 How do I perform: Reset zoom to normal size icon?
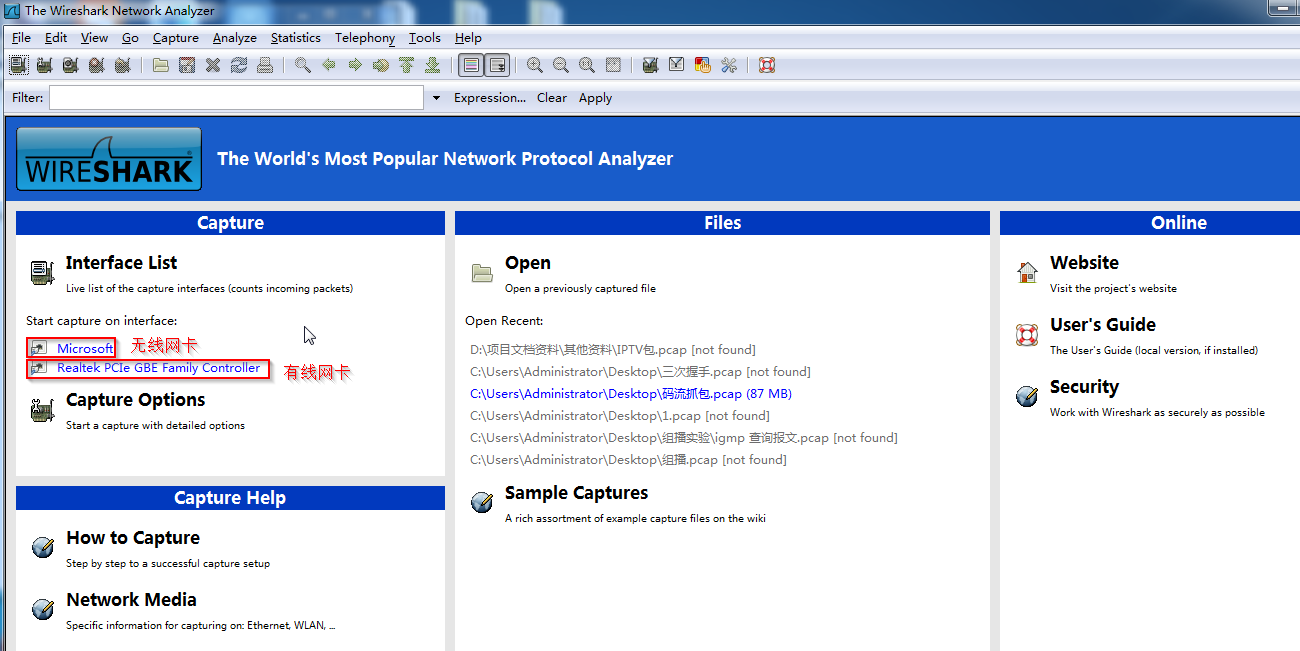[587, 65]
